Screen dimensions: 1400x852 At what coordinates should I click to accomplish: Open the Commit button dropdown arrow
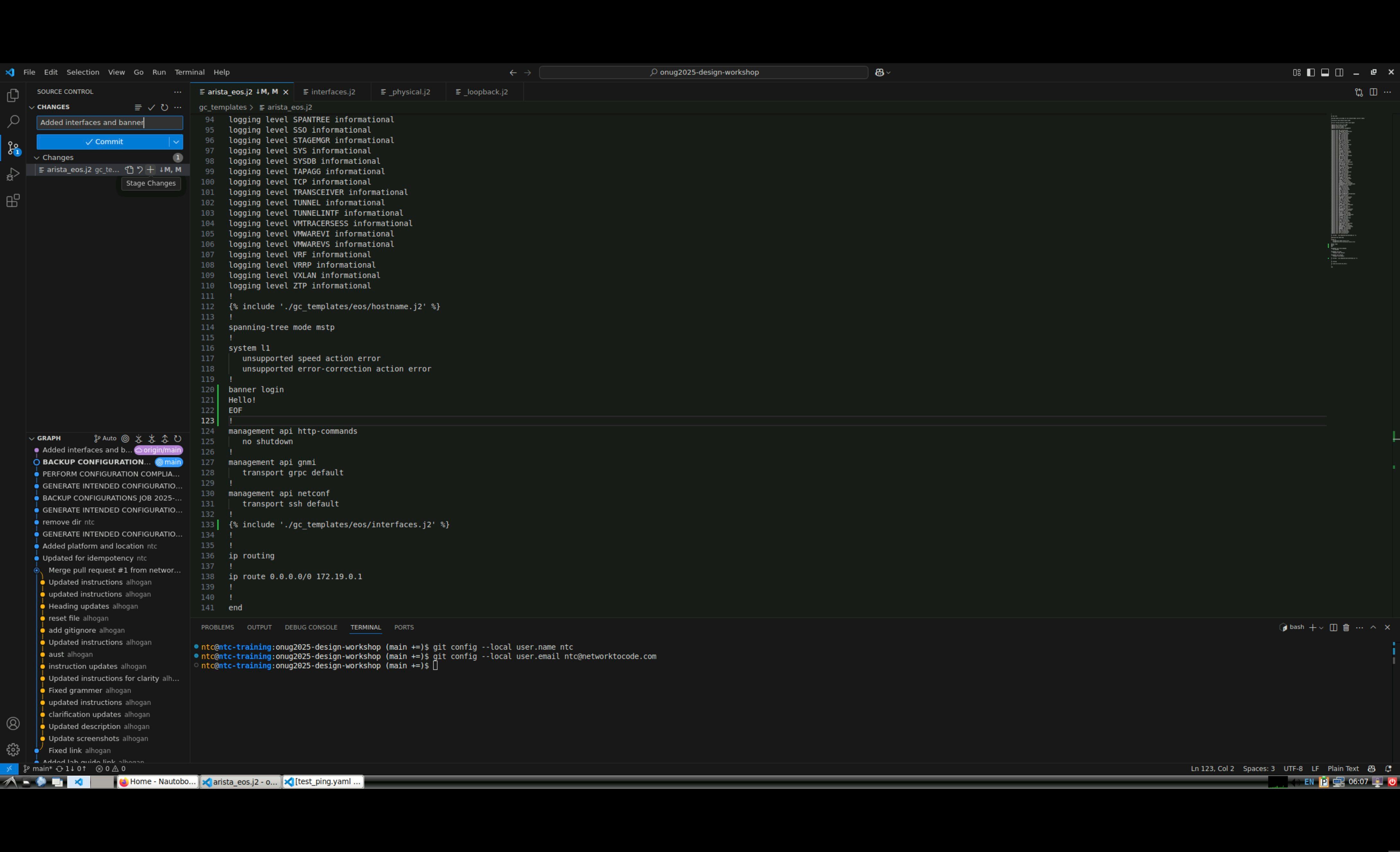point(176,142)
